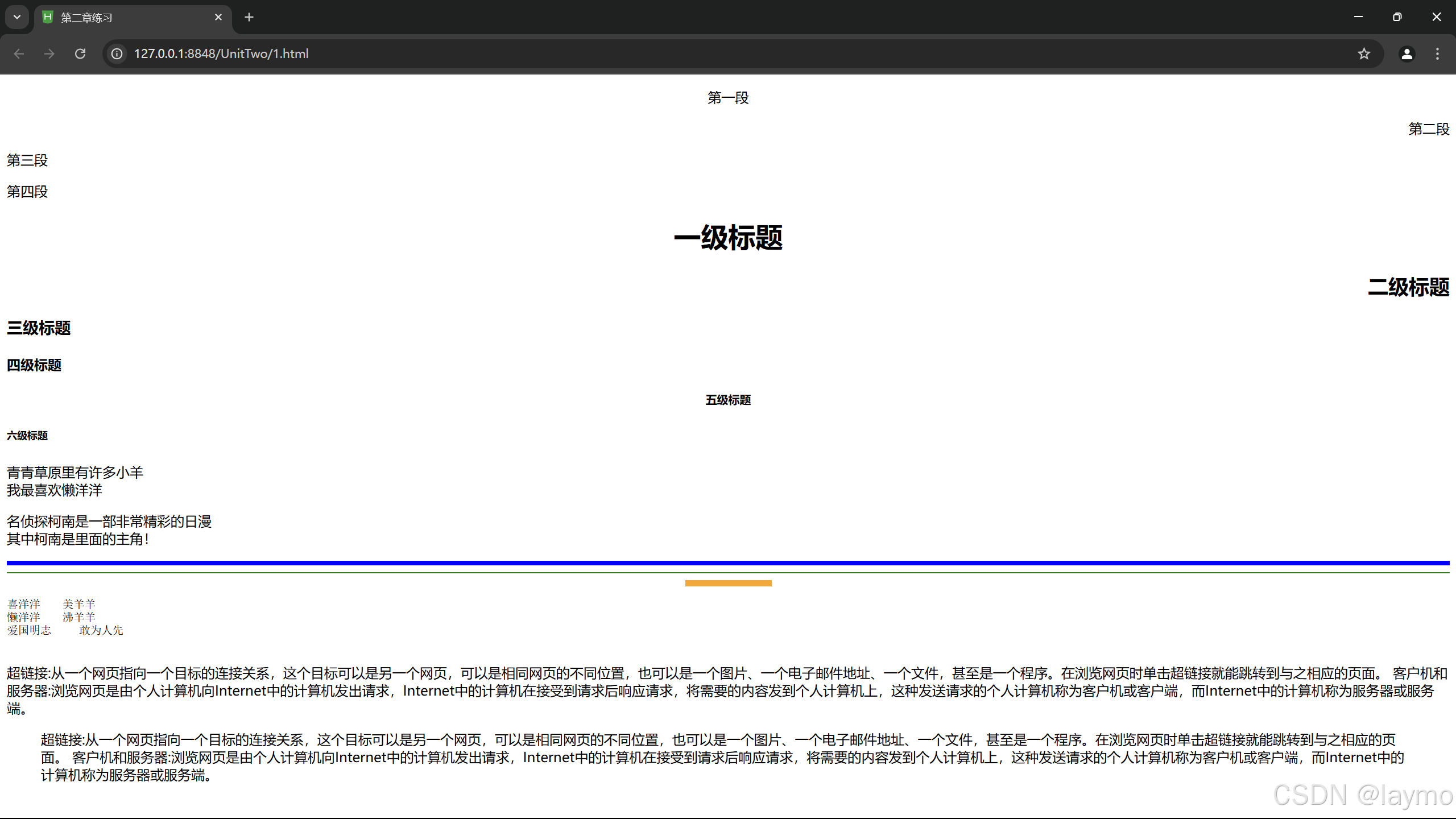Open a new tab with plus icon
Image resolution: width=1456 pixels, height=819 pixels.
tap(249, 17)
